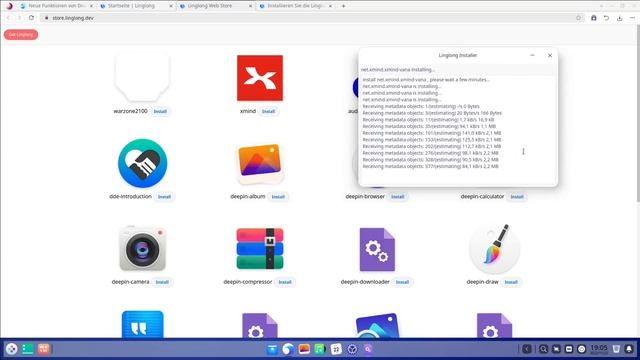This screenshot has height=360, width=640.
Task: Go back with browser back arrow
Action: (8, 18)
